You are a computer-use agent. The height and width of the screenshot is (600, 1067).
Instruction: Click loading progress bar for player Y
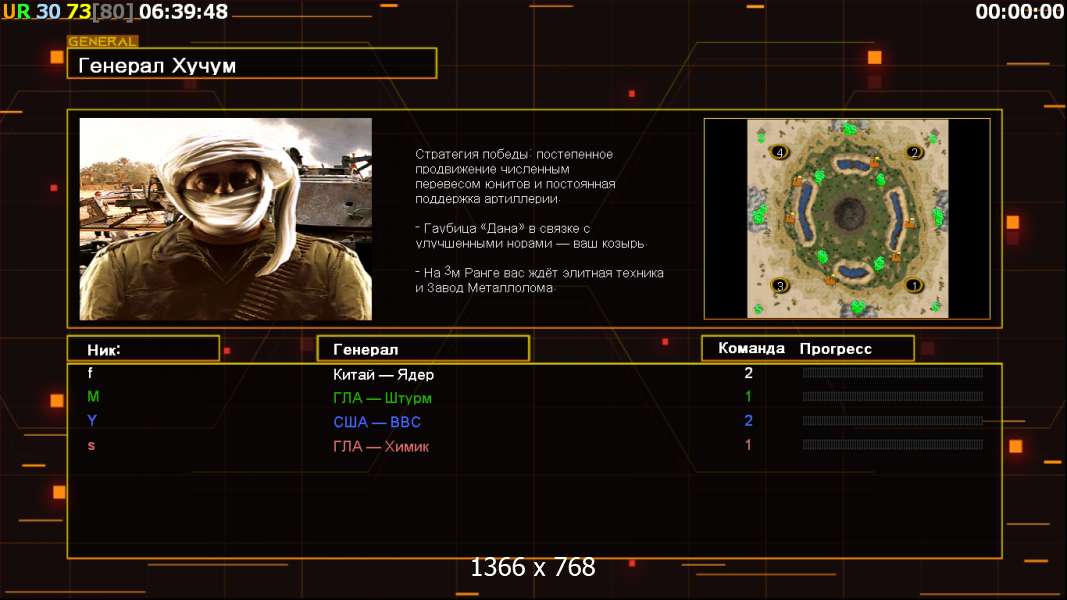click(893, 421)
